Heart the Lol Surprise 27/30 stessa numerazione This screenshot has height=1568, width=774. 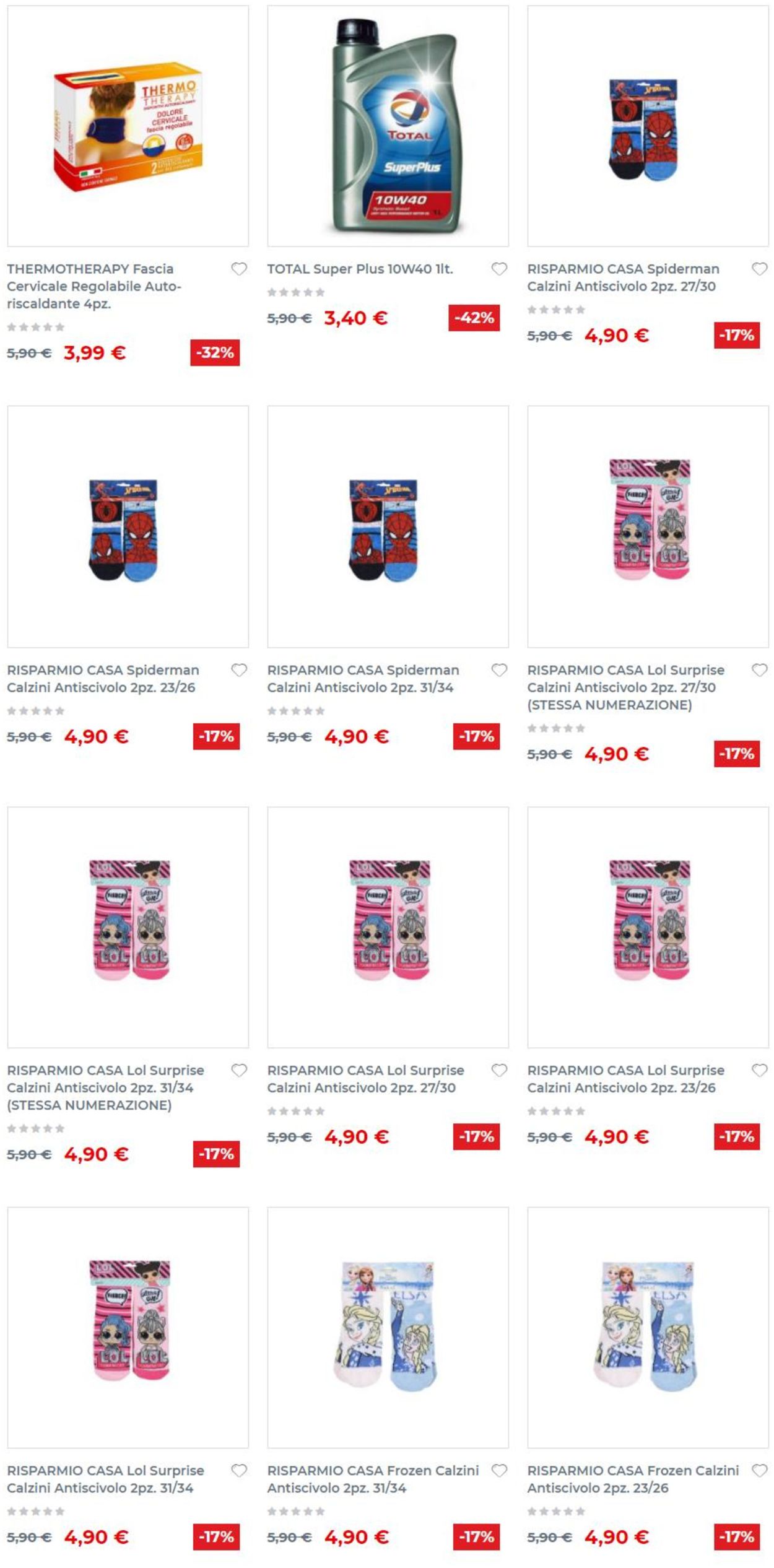point(759,670)
